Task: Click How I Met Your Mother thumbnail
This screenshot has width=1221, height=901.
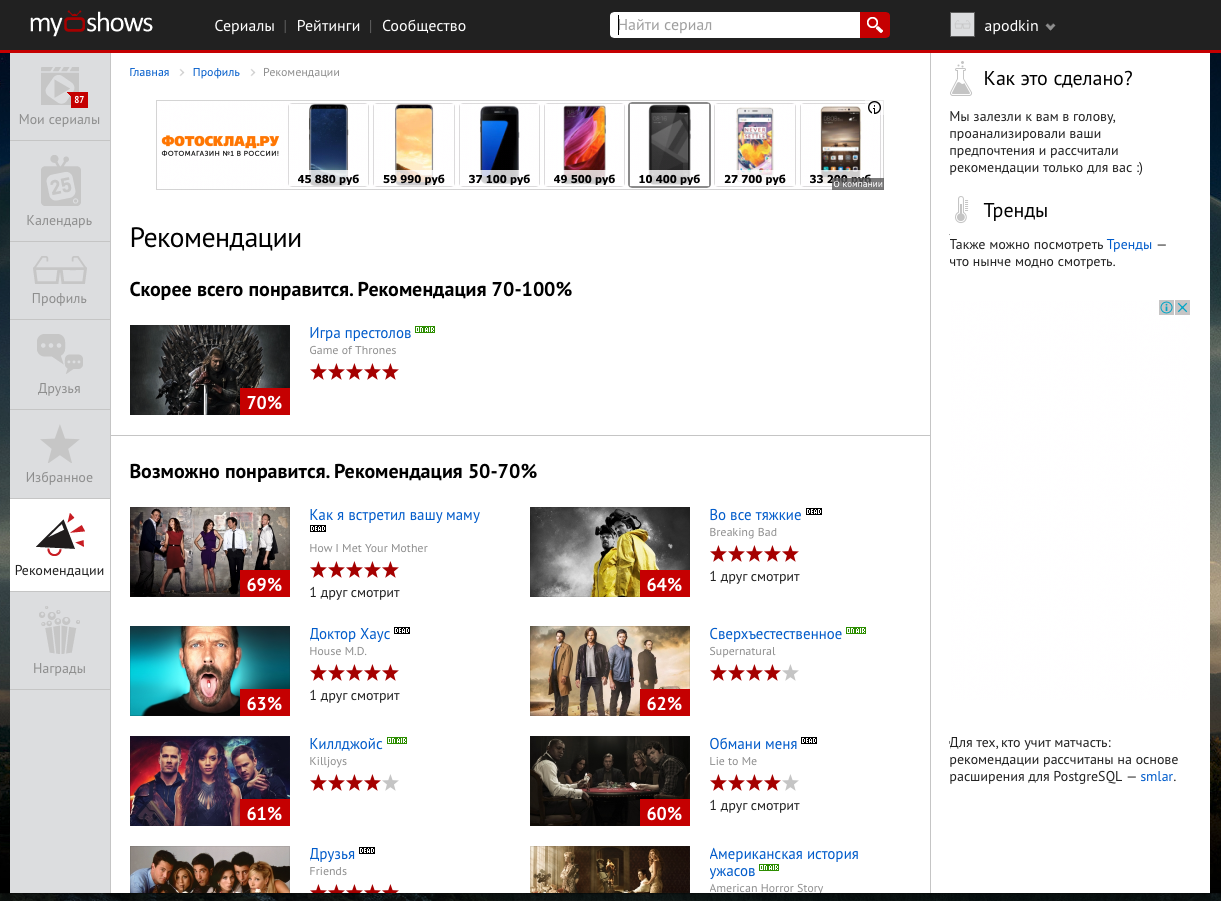Action: (x=210, y=552)
